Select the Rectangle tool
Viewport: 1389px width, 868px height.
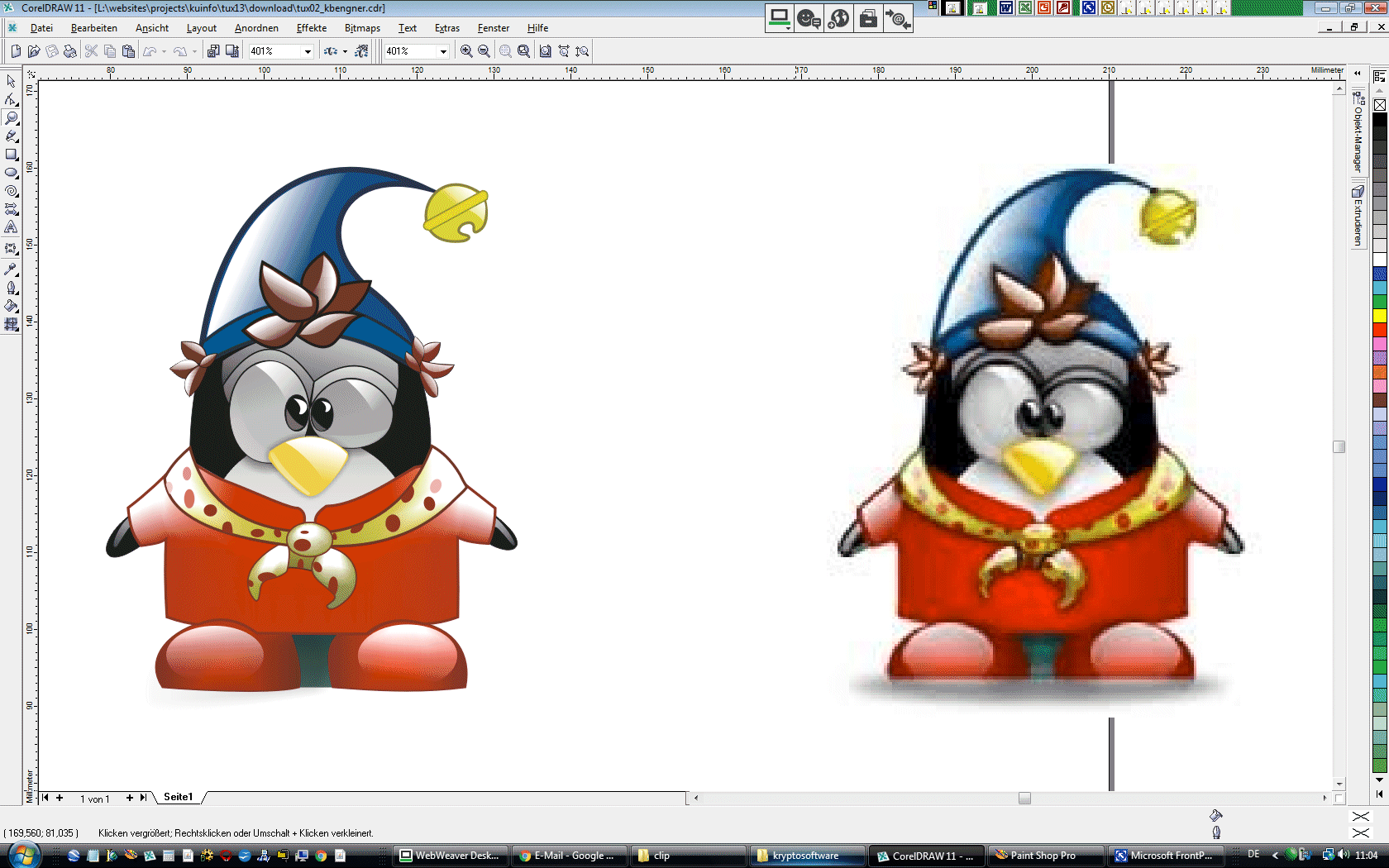click(x=11, y=154)
